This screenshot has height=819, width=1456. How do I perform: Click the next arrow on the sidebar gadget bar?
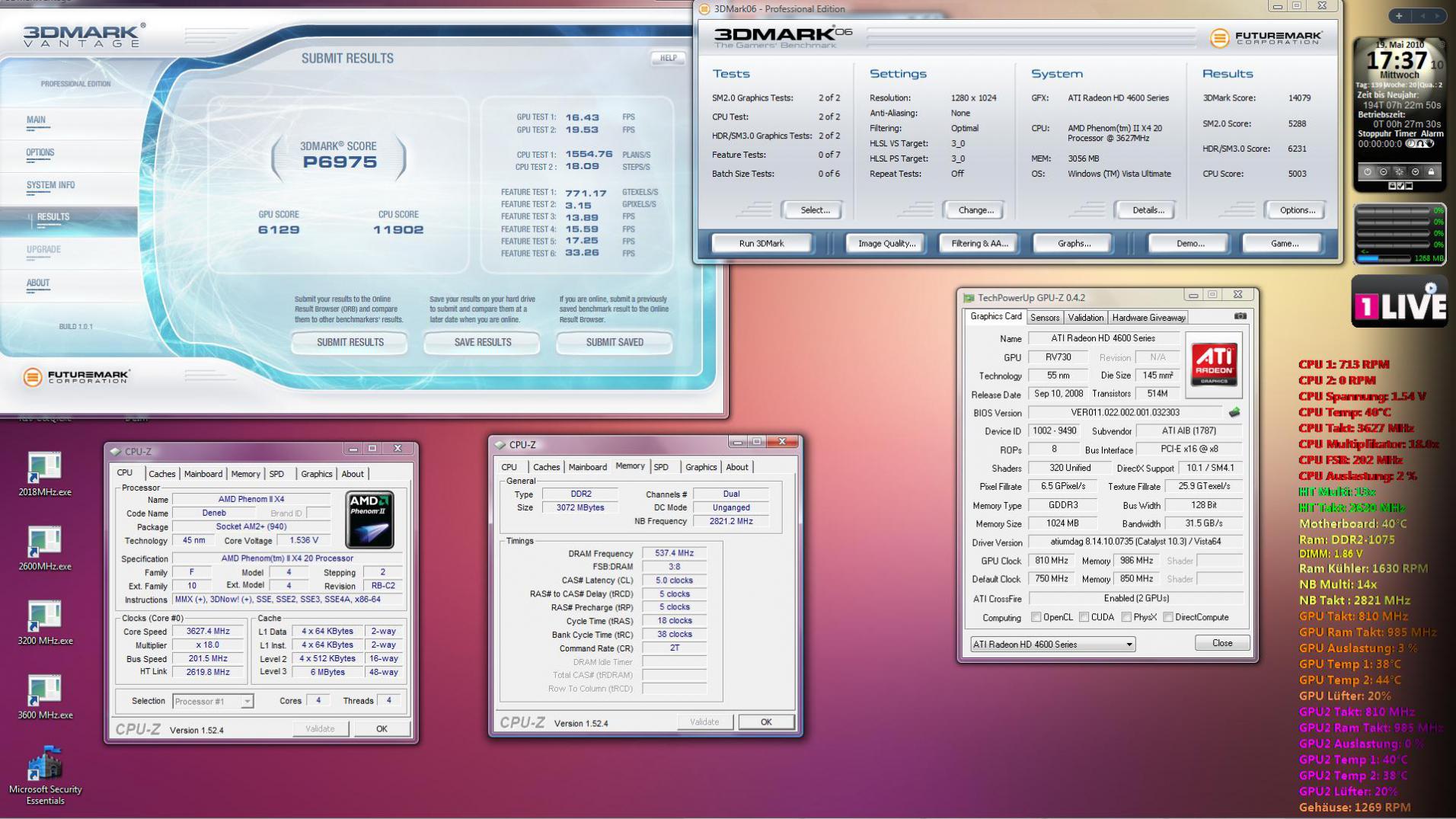[1438, 15]
